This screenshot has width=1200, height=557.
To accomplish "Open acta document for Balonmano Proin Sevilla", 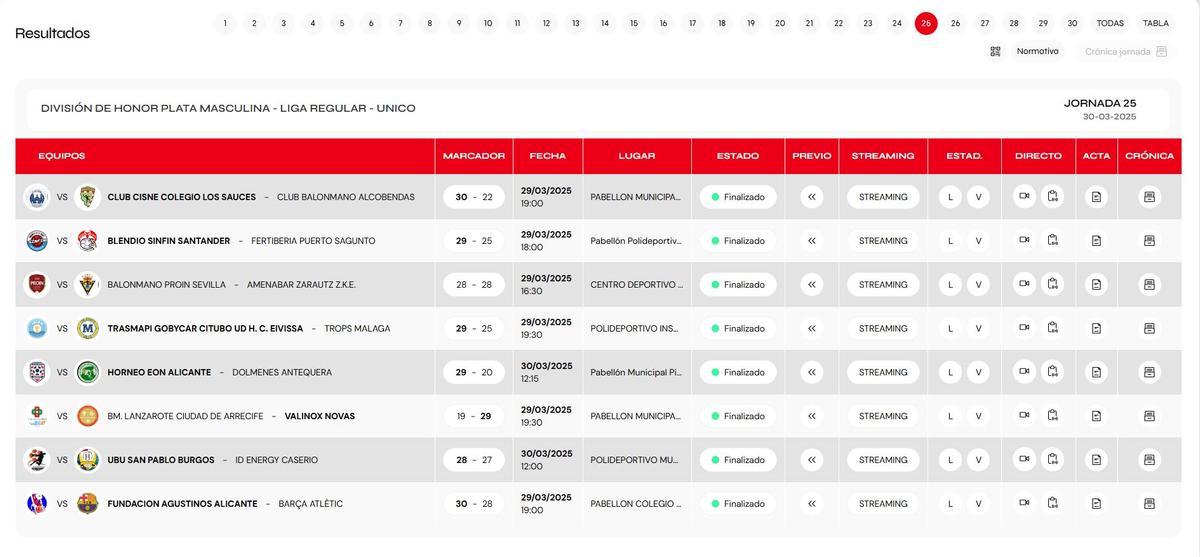I will click(x=1096, y=285).
